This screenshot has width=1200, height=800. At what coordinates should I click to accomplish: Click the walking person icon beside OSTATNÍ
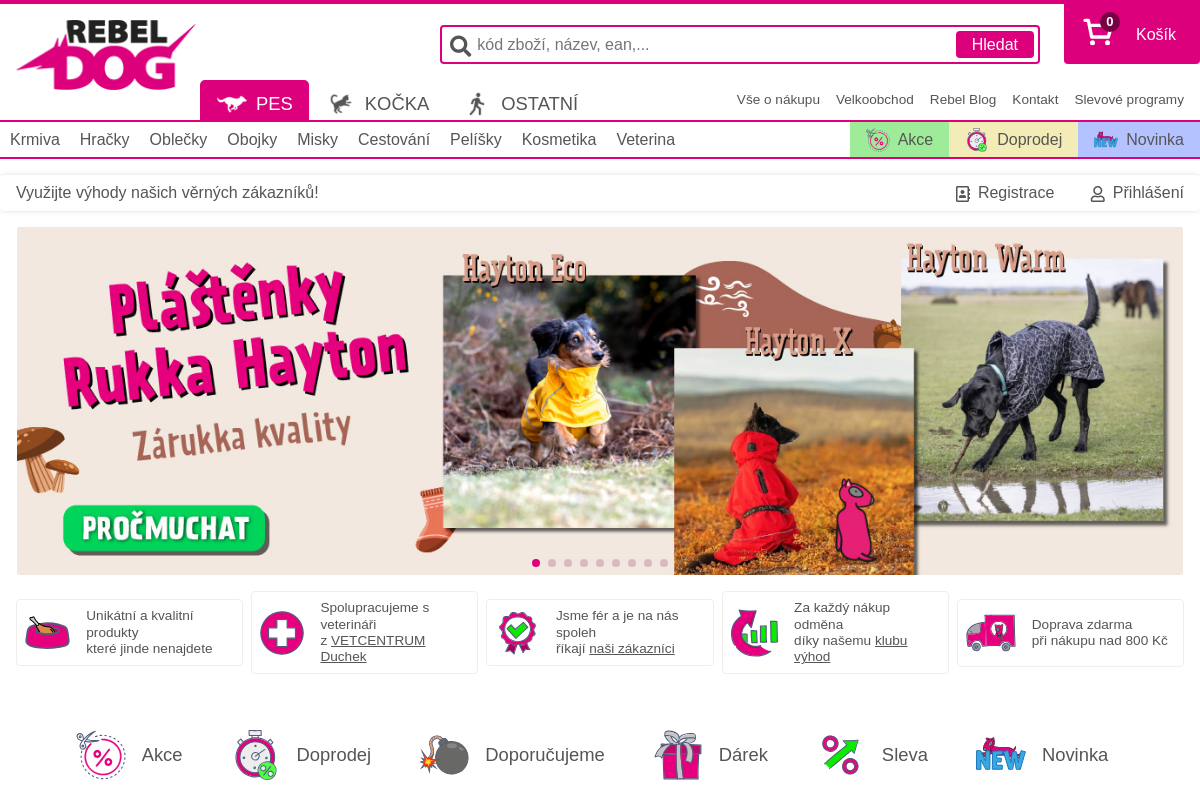point(477,103)
